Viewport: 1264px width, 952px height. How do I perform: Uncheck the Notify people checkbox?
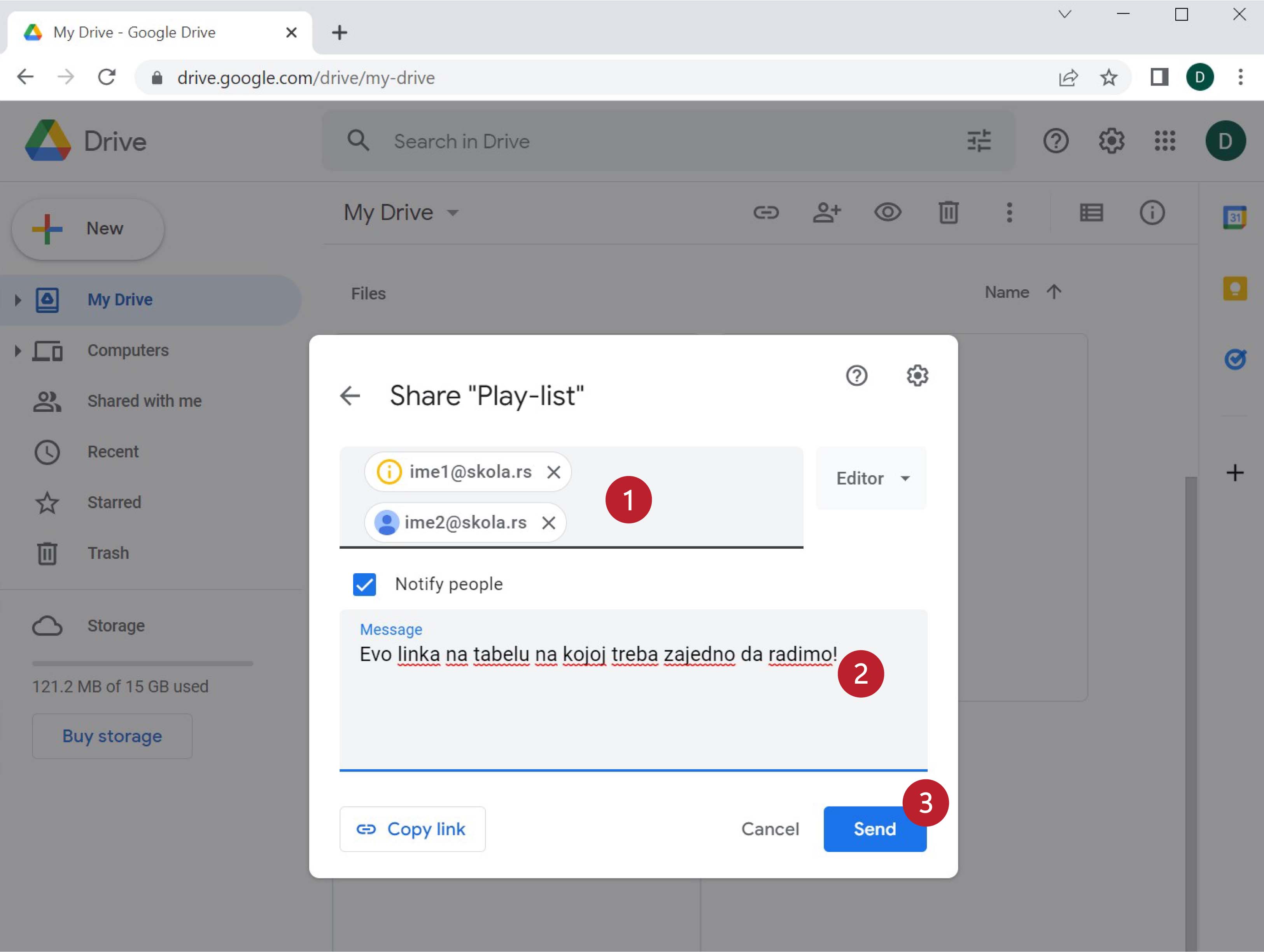[x=364, y=584]
